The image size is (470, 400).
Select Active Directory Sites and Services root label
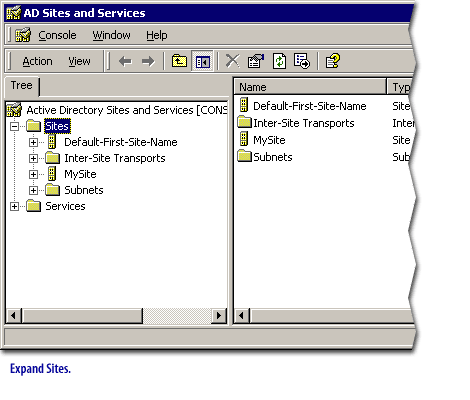click(x=127, y=110)
